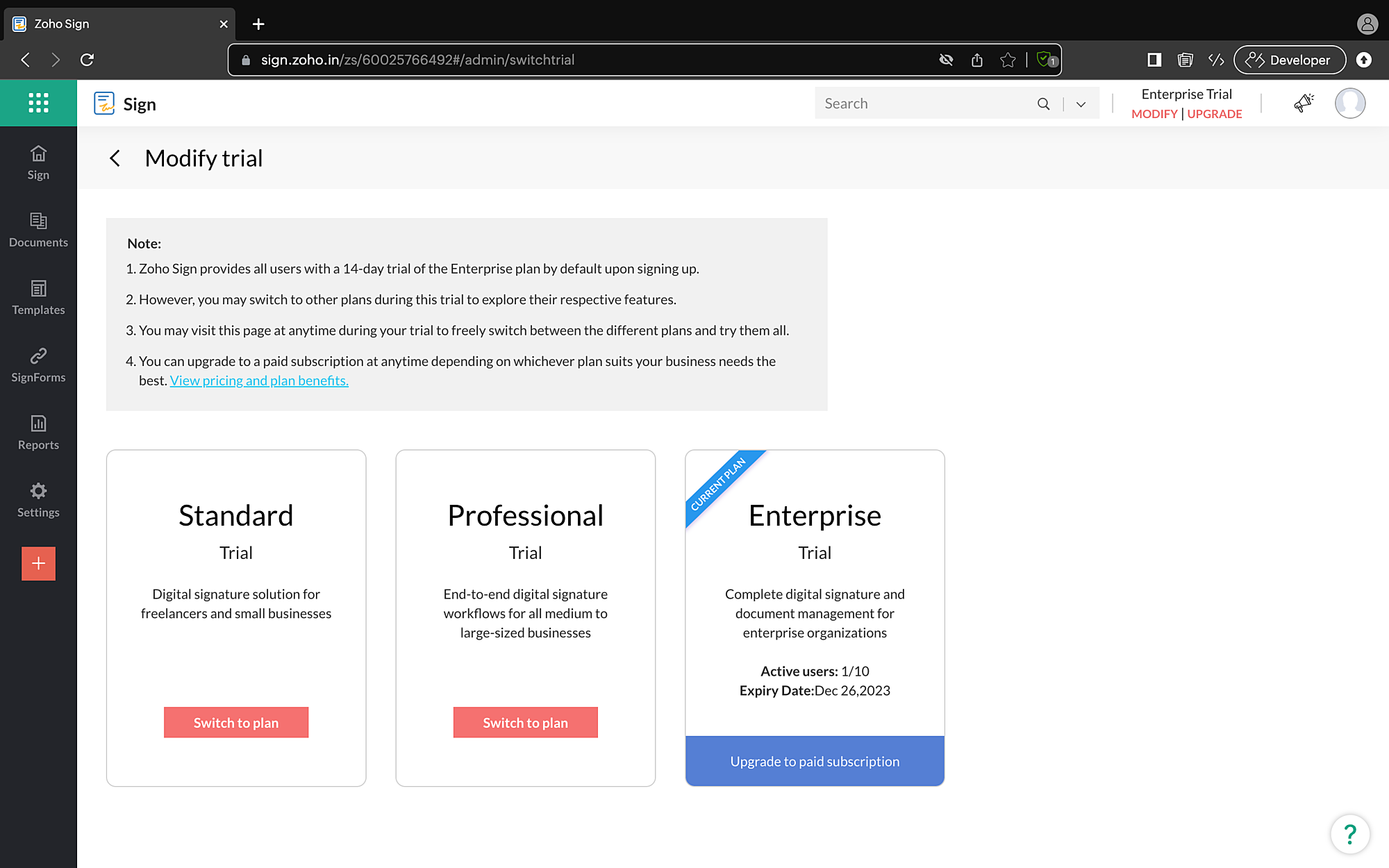Click the browser profile icon top right

click(1367, 24)
